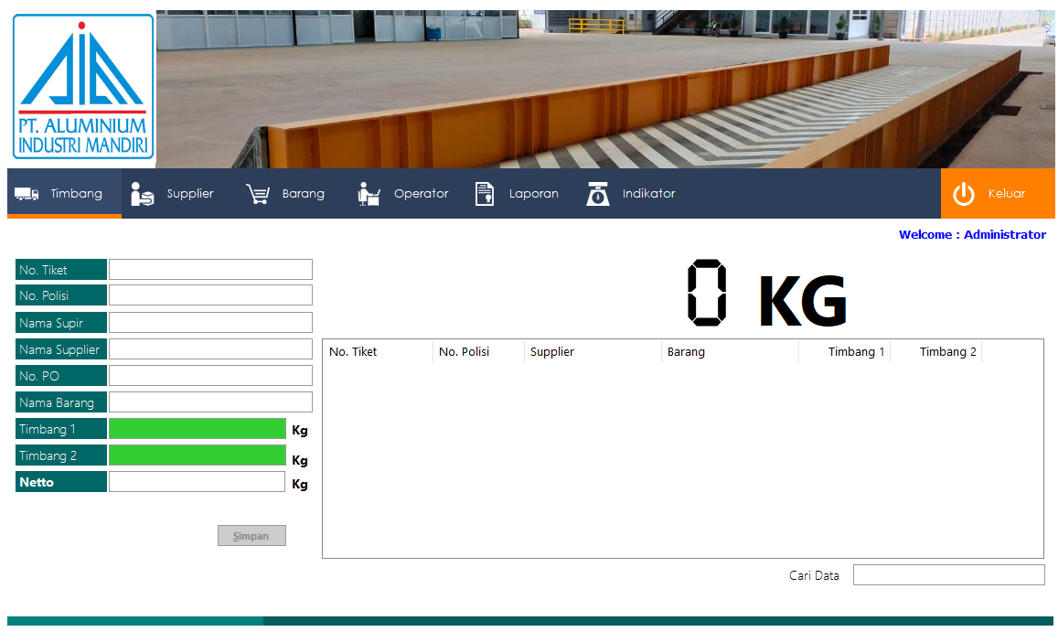Click the Laporan document icon
Viewport: 1061px width, 631px height.
[x=484, y=194]
